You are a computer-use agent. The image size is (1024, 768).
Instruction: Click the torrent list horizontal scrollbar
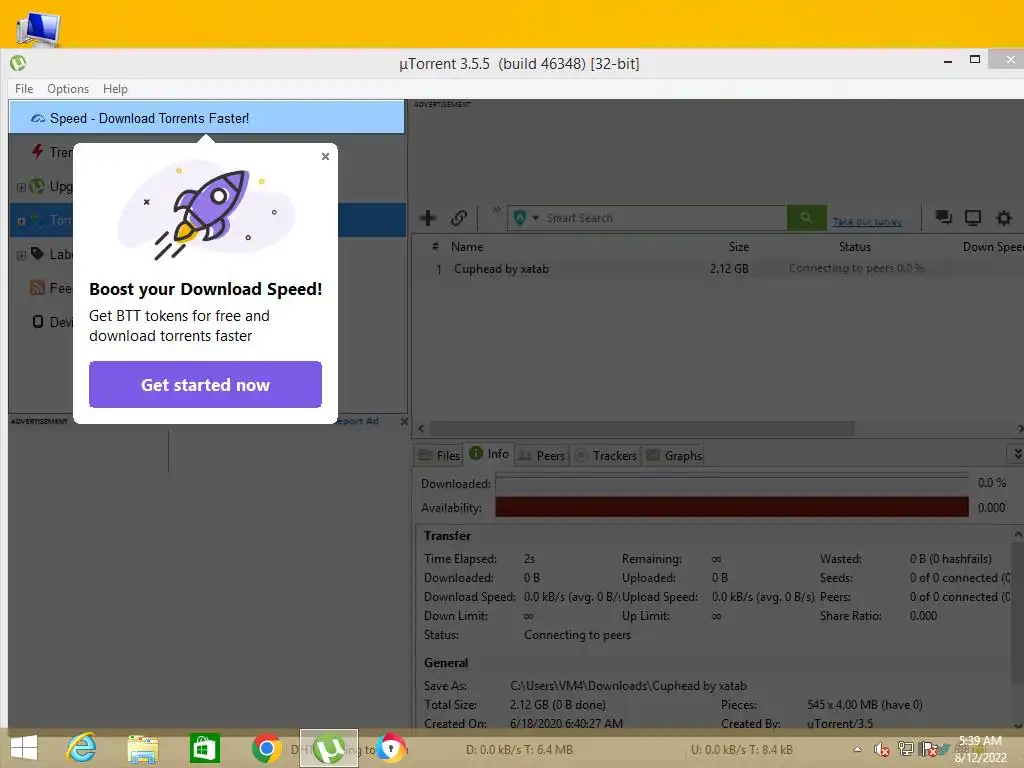642,428
